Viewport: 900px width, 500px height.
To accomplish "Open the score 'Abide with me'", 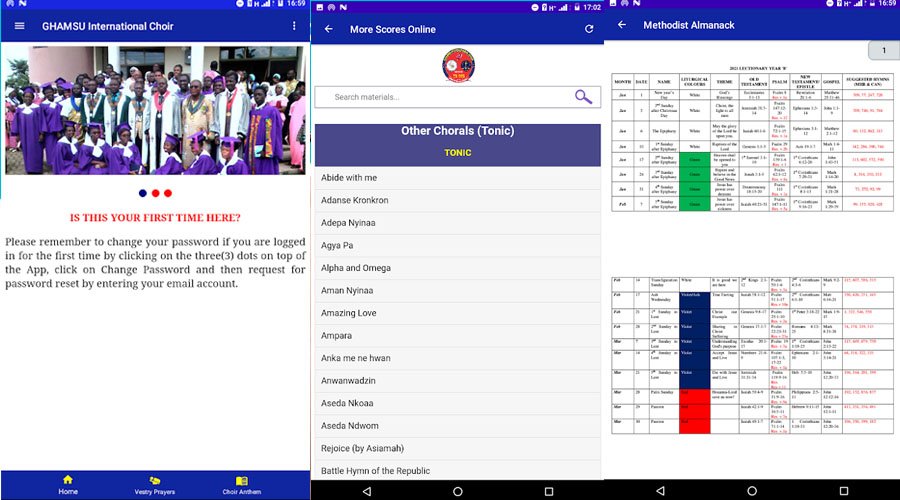I will 457,178.
